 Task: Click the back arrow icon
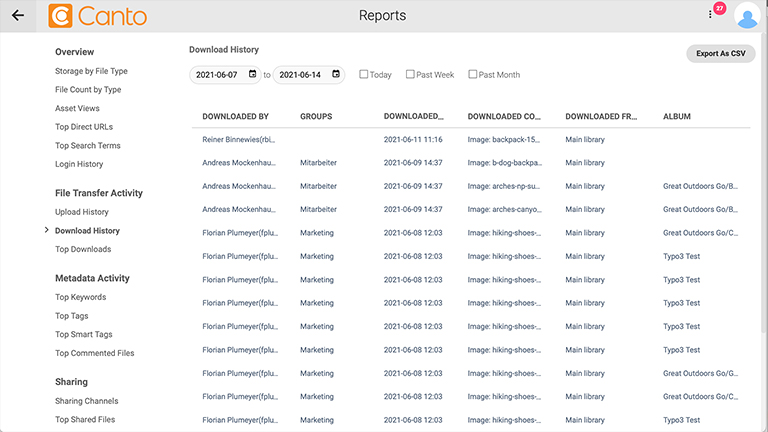pyautogui.click(x=17, y=15)
